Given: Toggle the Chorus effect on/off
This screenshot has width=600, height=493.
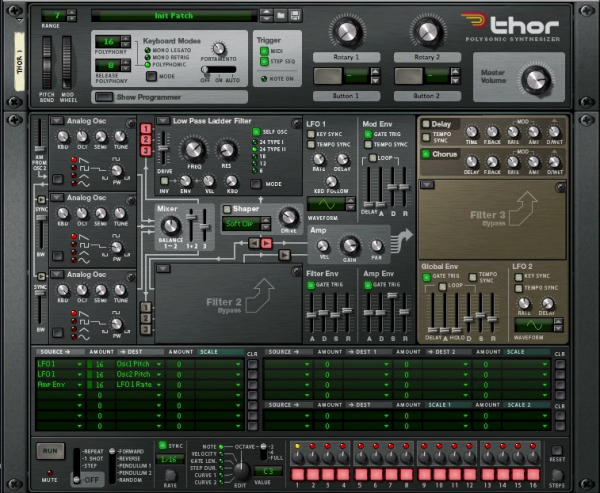Looking at the screenshot, I should pyautogui.click(x=426, y=154).
